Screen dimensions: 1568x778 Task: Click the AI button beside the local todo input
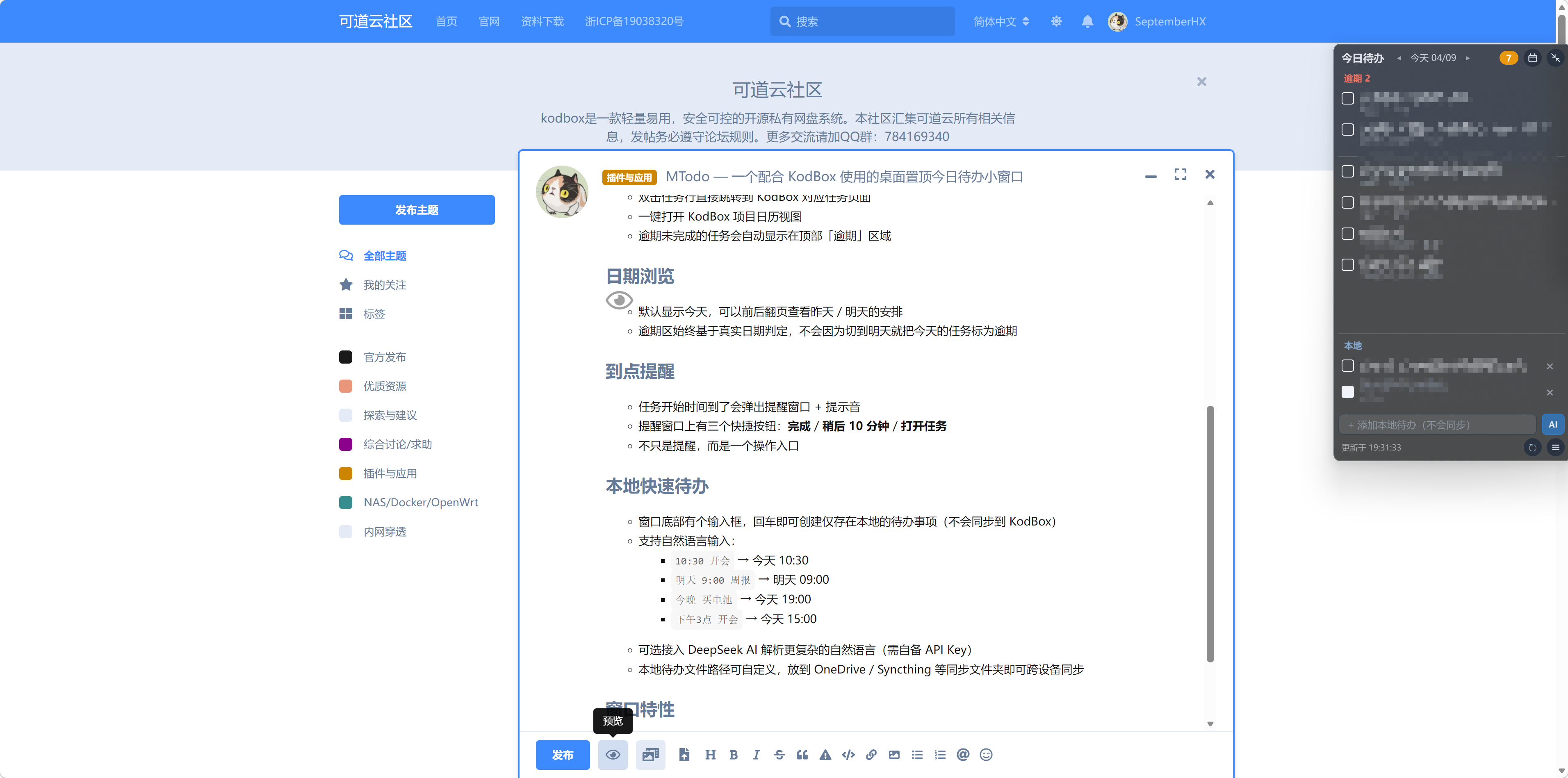[1553, 425]
